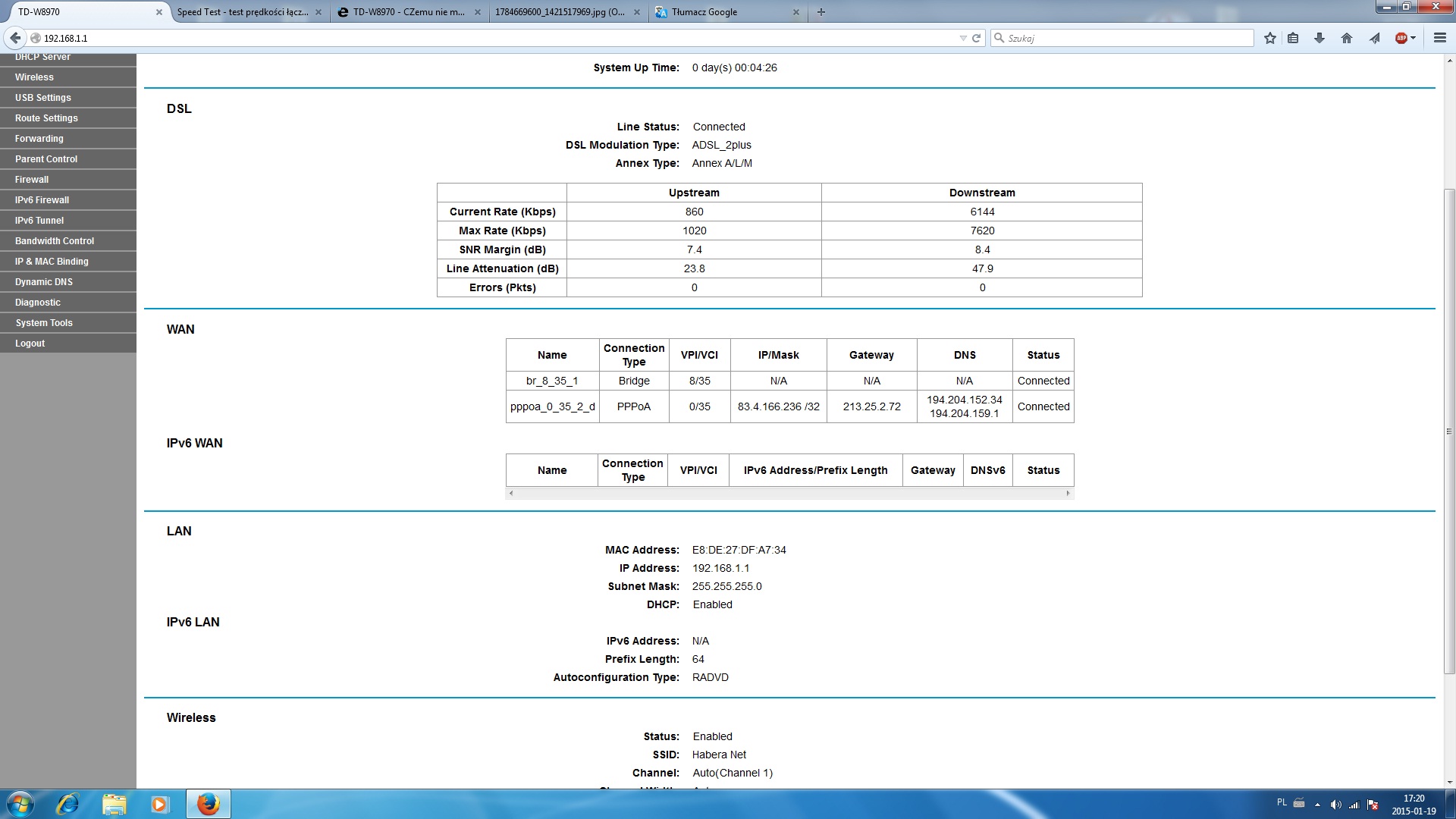Switch to the Speed Test tab
Viewport: 1456px width, 819px height.
coord(243,12)
